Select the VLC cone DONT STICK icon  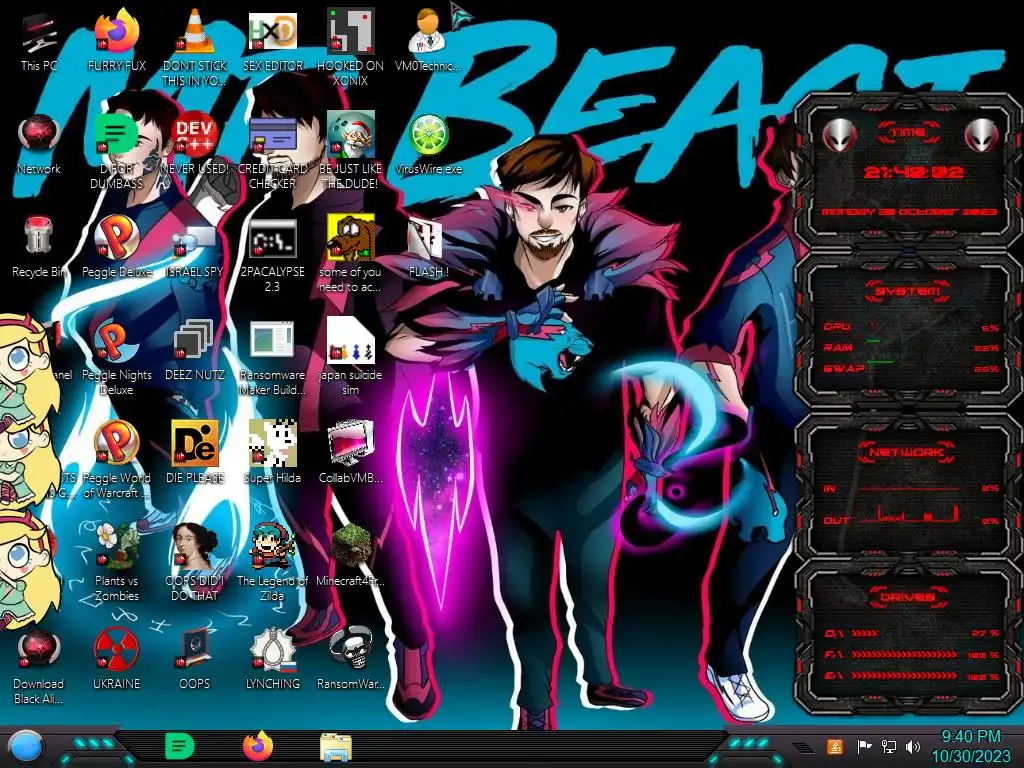pyautogui.click(x=195, y=49)
